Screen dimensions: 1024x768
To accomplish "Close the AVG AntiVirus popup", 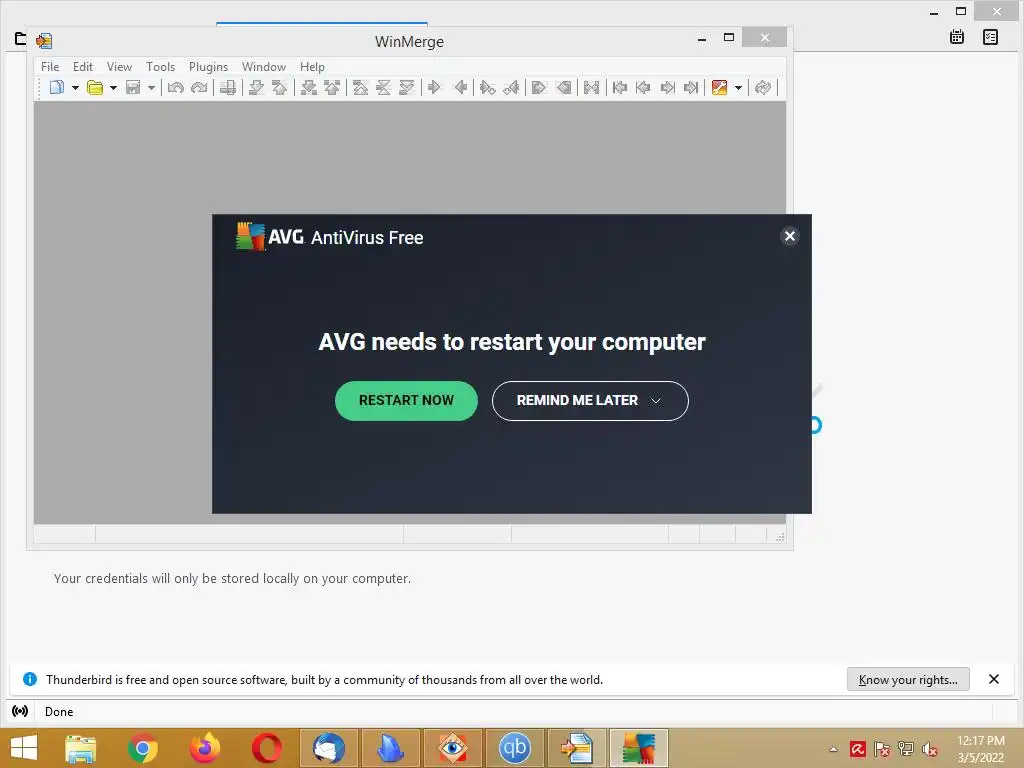I will (x=790, y=236).
